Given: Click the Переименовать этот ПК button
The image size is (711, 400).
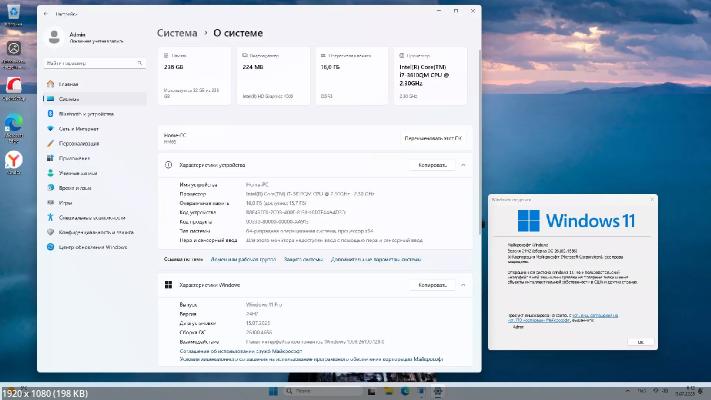Looking at the screenshot, I should point(433,138).
